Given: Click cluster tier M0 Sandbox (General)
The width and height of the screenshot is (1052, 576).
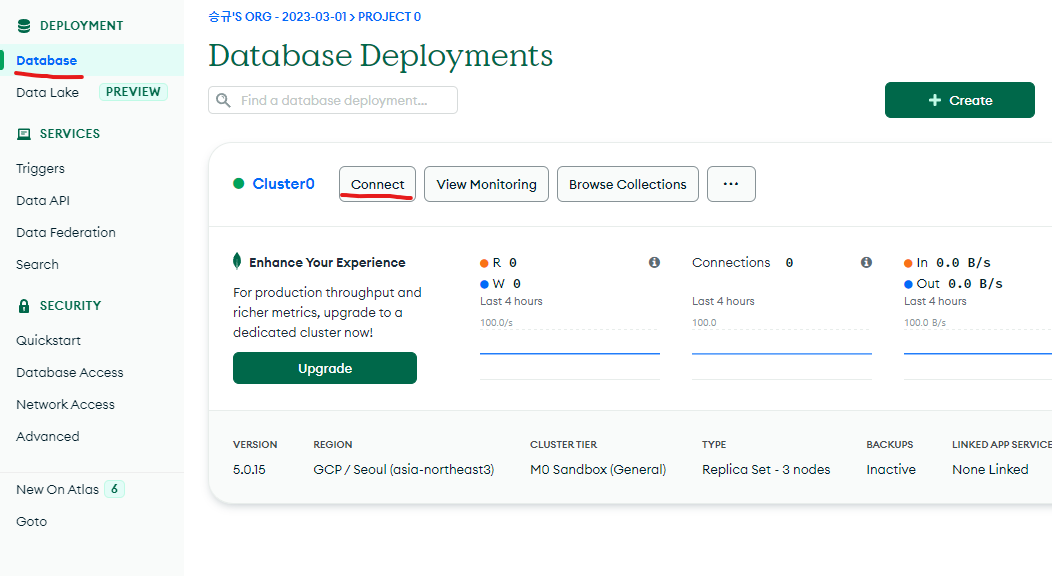Looking at the screenshot, I should click(598, 470).
